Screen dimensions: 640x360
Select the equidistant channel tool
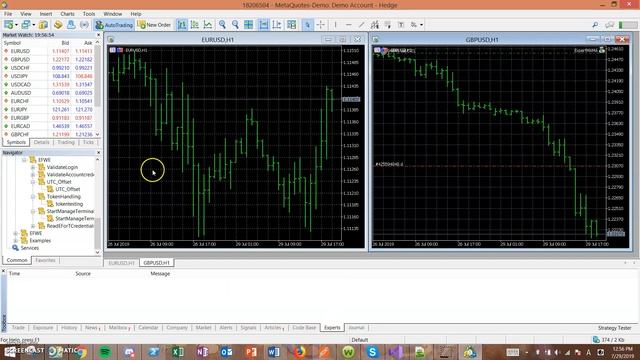[x=374, y=25]
